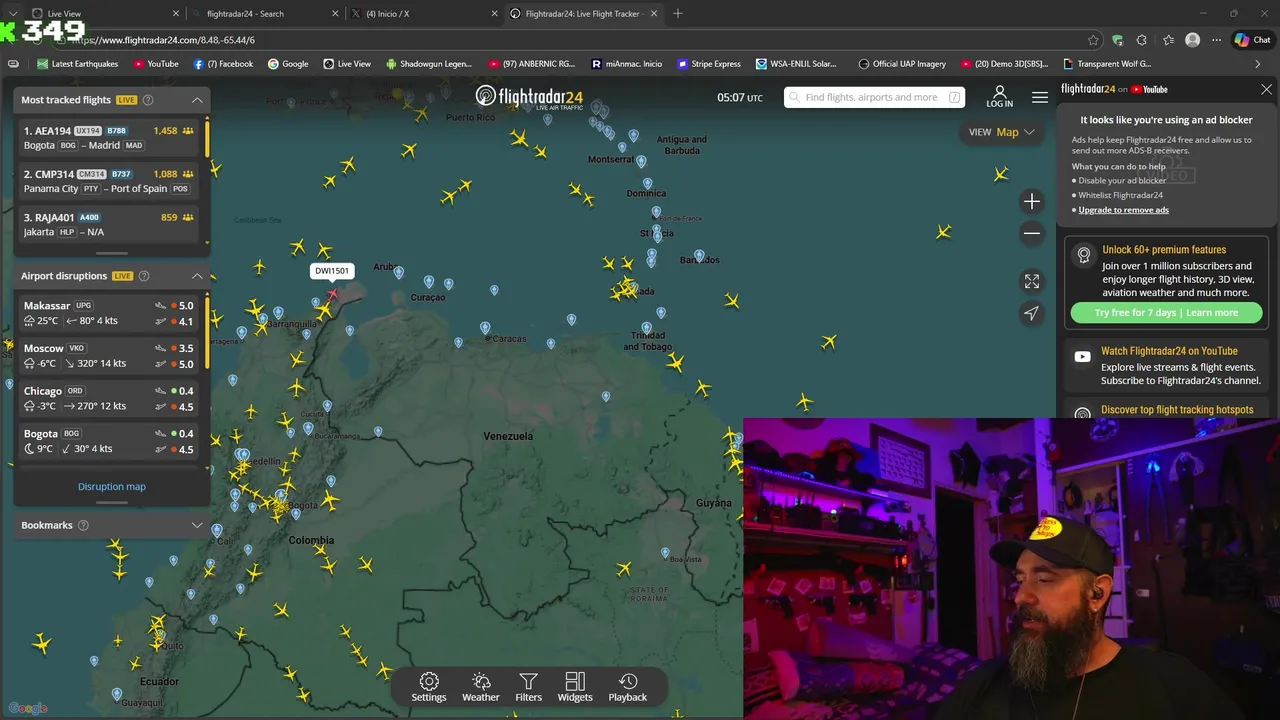
Task: Click Try free for 7 days button
Action: pyautogui.click(x=1166, y=313)
